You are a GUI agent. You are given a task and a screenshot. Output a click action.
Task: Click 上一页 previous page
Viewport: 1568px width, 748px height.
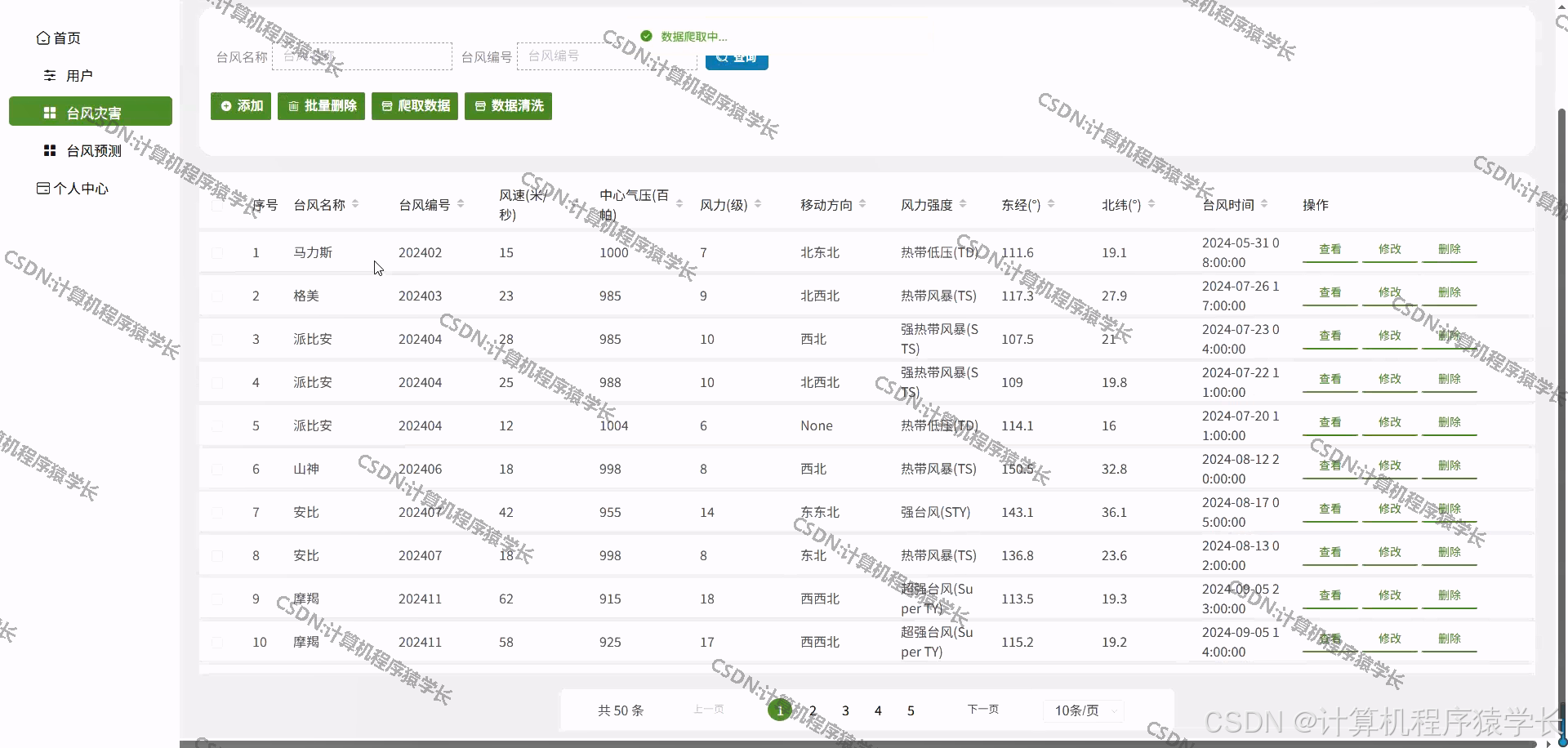[709, 710]
